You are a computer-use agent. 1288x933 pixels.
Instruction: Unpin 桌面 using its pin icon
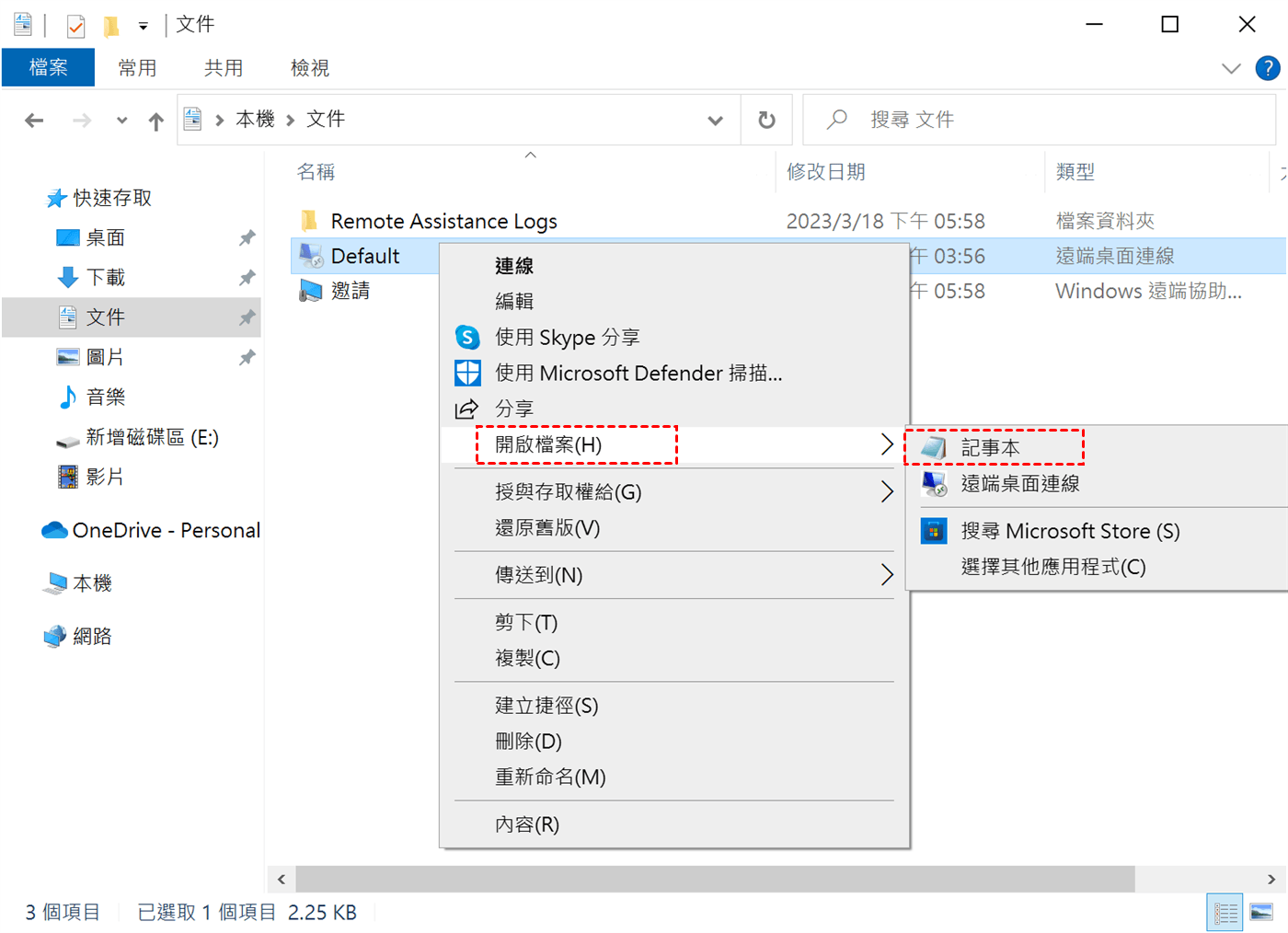pos(247,237)
